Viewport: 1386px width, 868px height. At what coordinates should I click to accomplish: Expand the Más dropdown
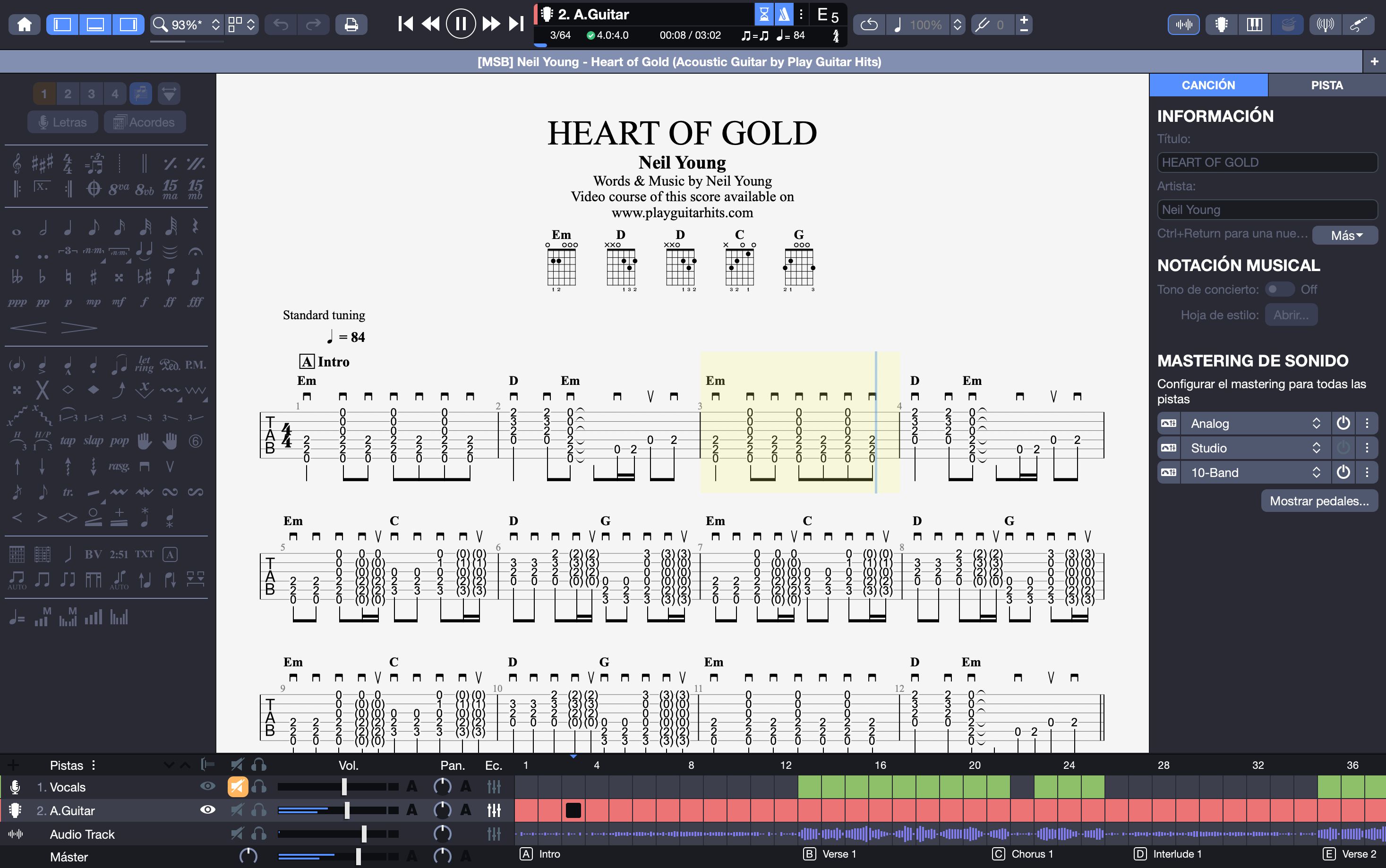1346,235
